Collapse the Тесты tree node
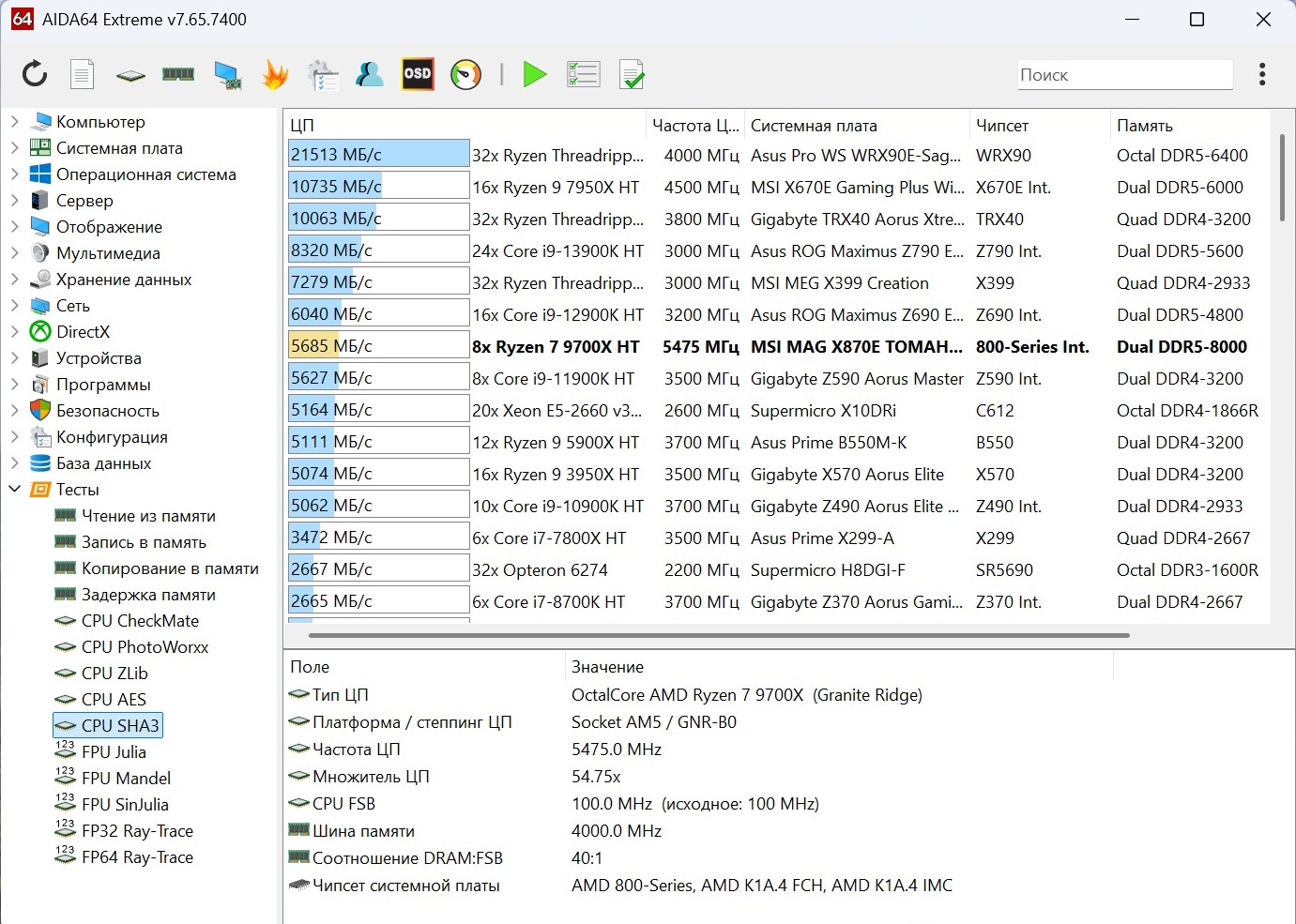 coord(14,490)
